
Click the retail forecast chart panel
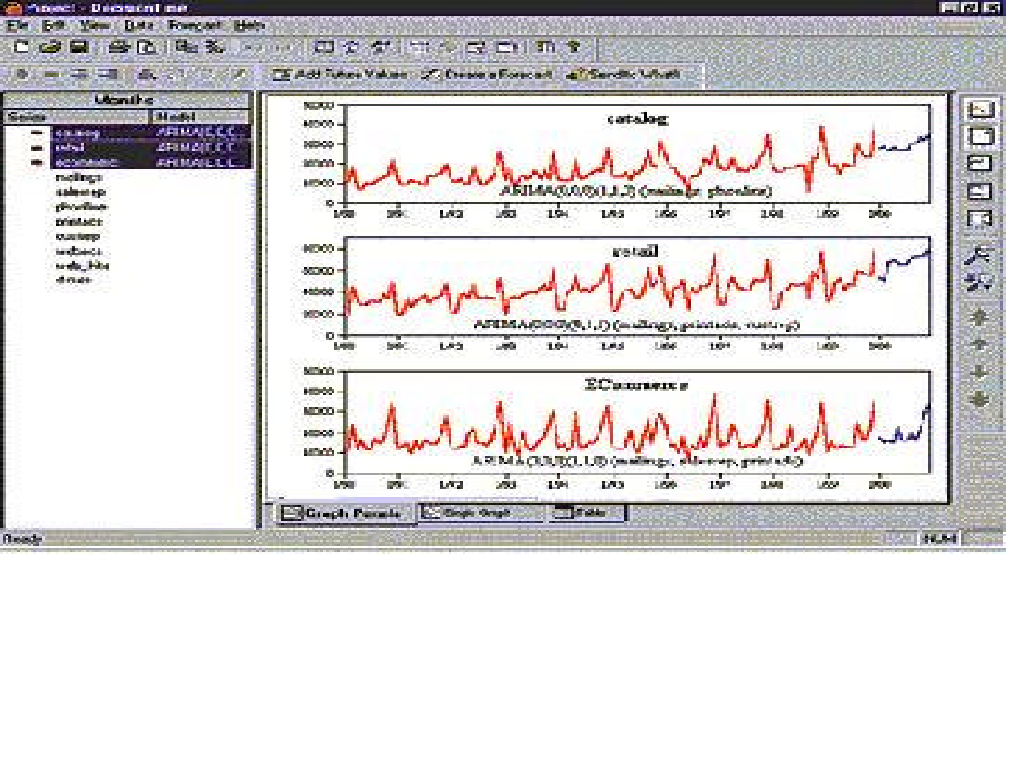click(637, 286)
